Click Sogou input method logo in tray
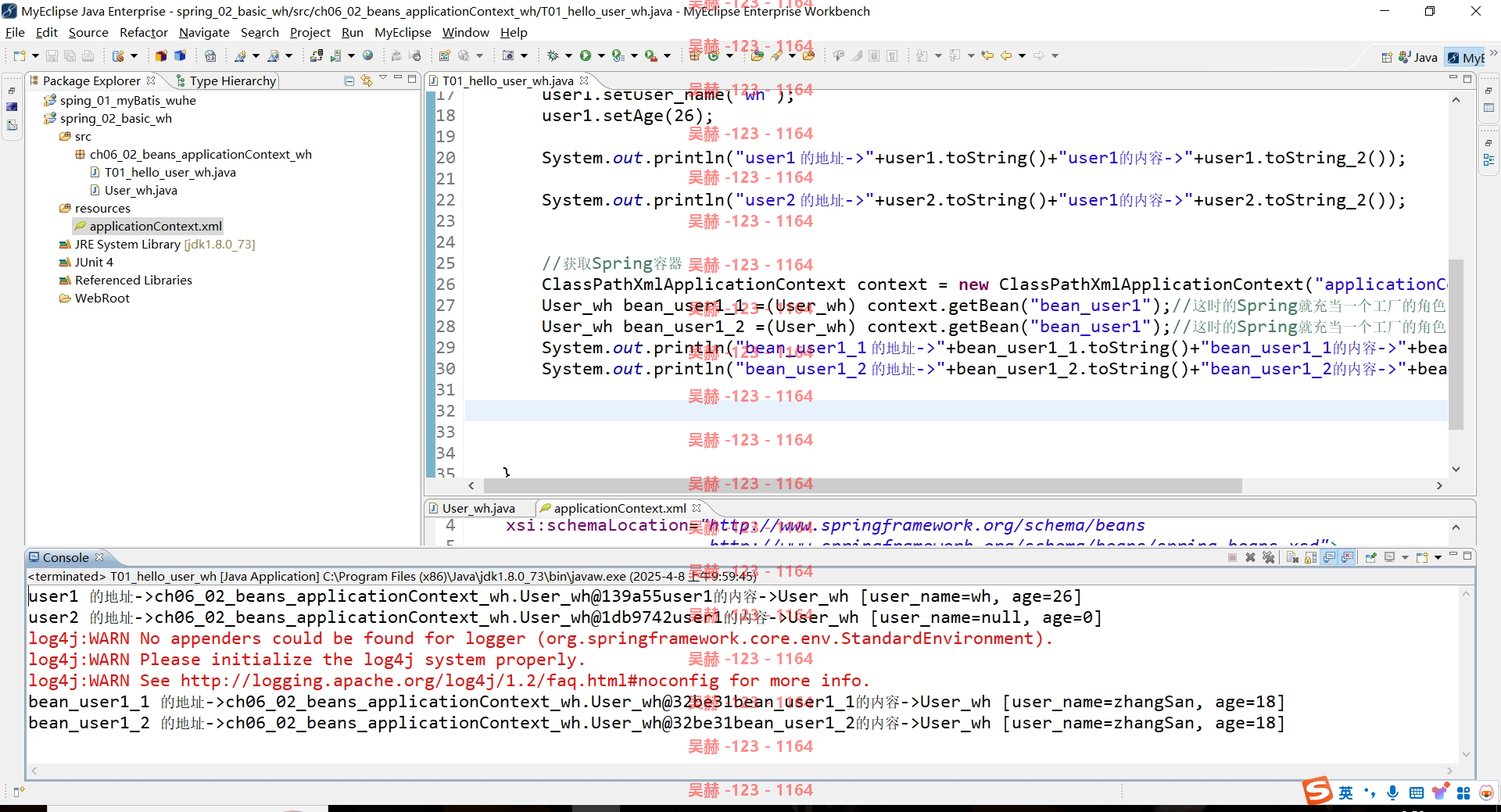 click(x=1317, y=791)
